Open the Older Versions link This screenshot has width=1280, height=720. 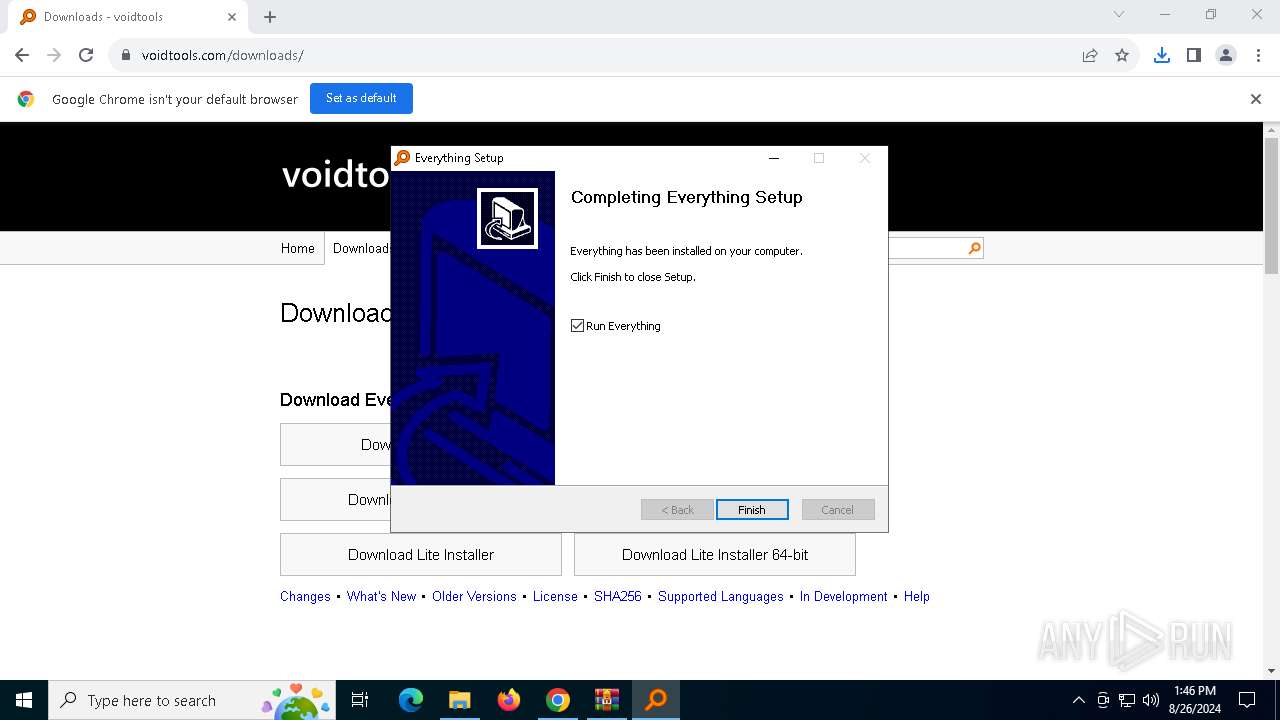coord(474,596)
